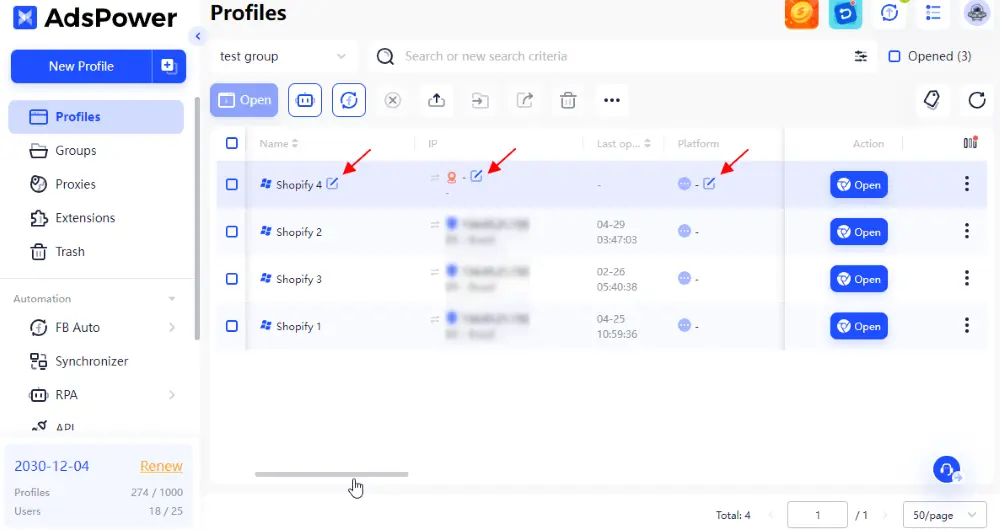The height and width of the screenshot is (530, 1000).
Task: Open the task list icon in header
Action: 933,13
